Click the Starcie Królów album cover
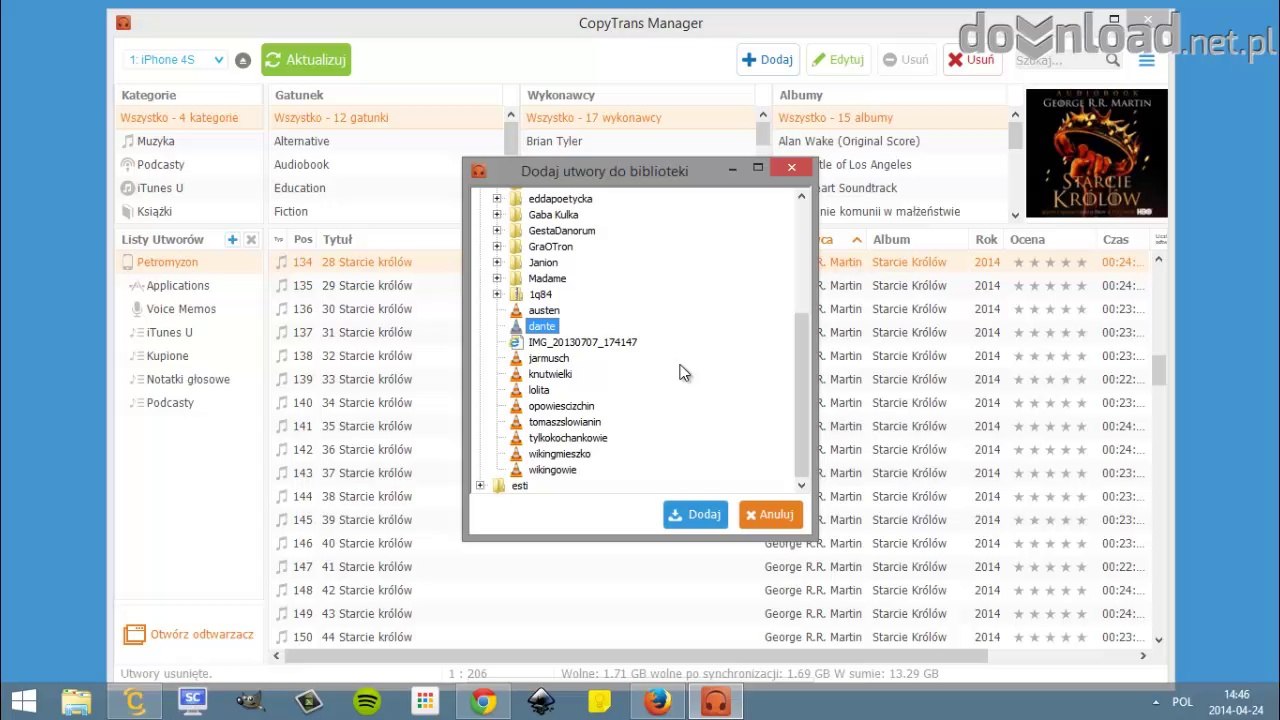This screenshot has height=720, width=1280. [x=1097, y=154]
